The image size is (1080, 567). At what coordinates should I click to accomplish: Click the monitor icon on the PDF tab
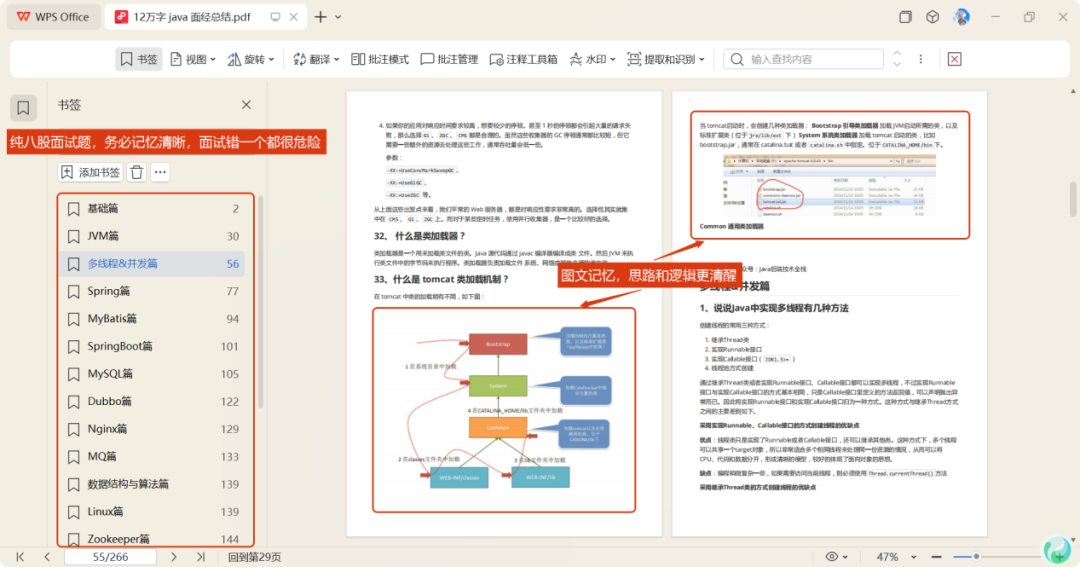pos(276,17)
